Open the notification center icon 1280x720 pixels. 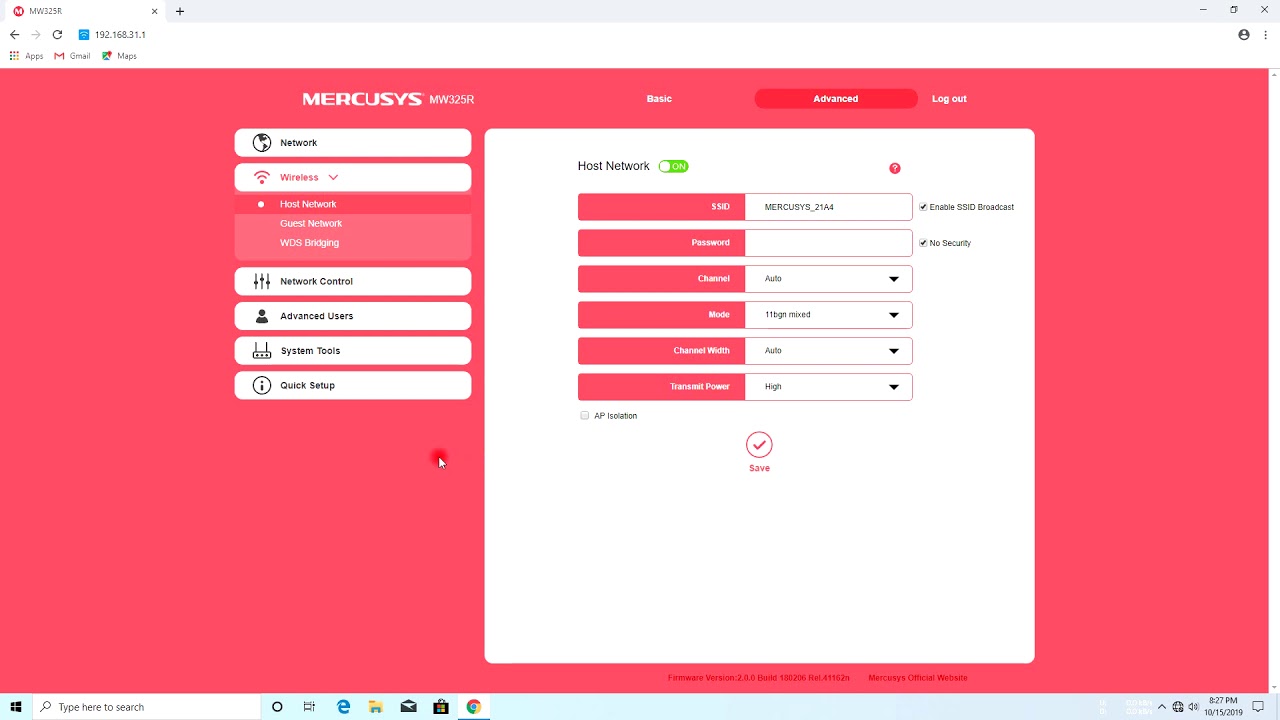pos(1258,707)
